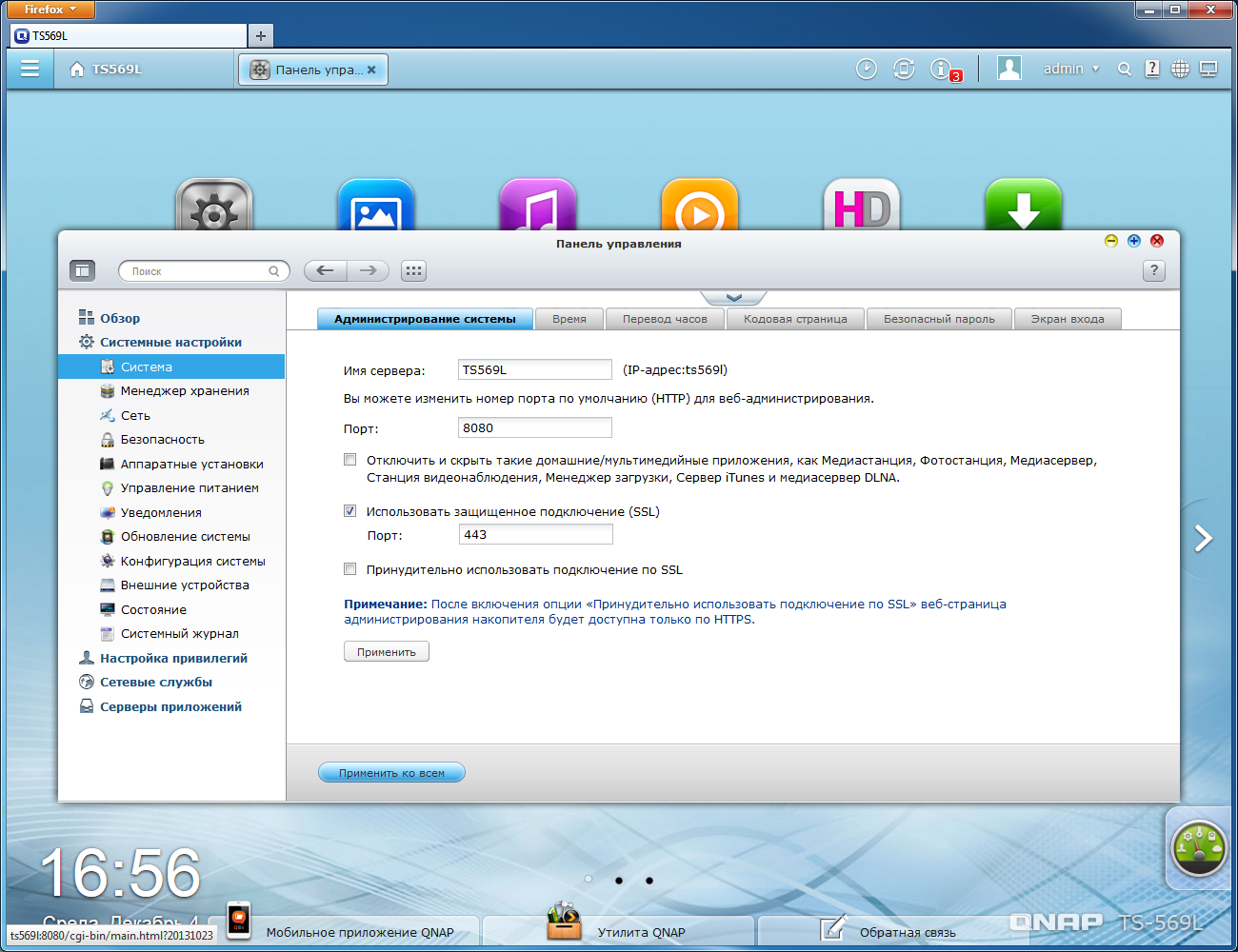Viewport: 1238px width, 952px height.
Task: Expand the admin account dropdown
Action: pyautogui.click(x=1071, y=69)
